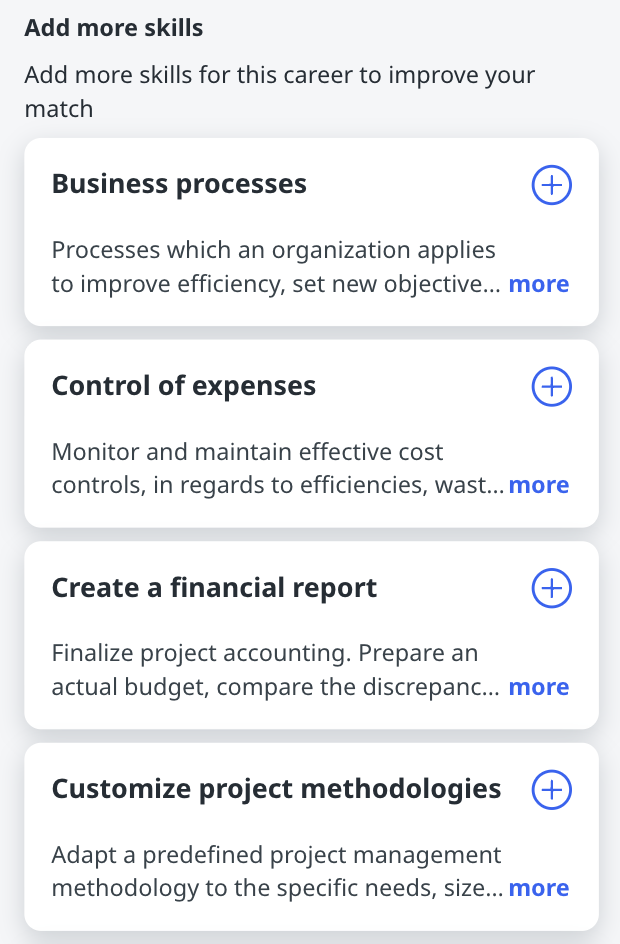Click the "Monitor and maintain effective cost" text

click(247, 451)
